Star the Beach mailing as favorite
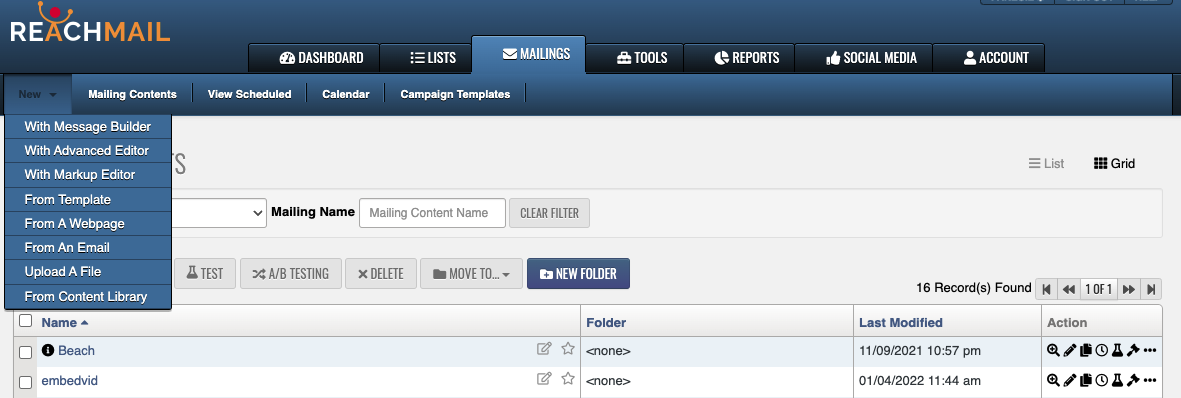Screen dimensions: 1181x398 click(x=568, y=348)
